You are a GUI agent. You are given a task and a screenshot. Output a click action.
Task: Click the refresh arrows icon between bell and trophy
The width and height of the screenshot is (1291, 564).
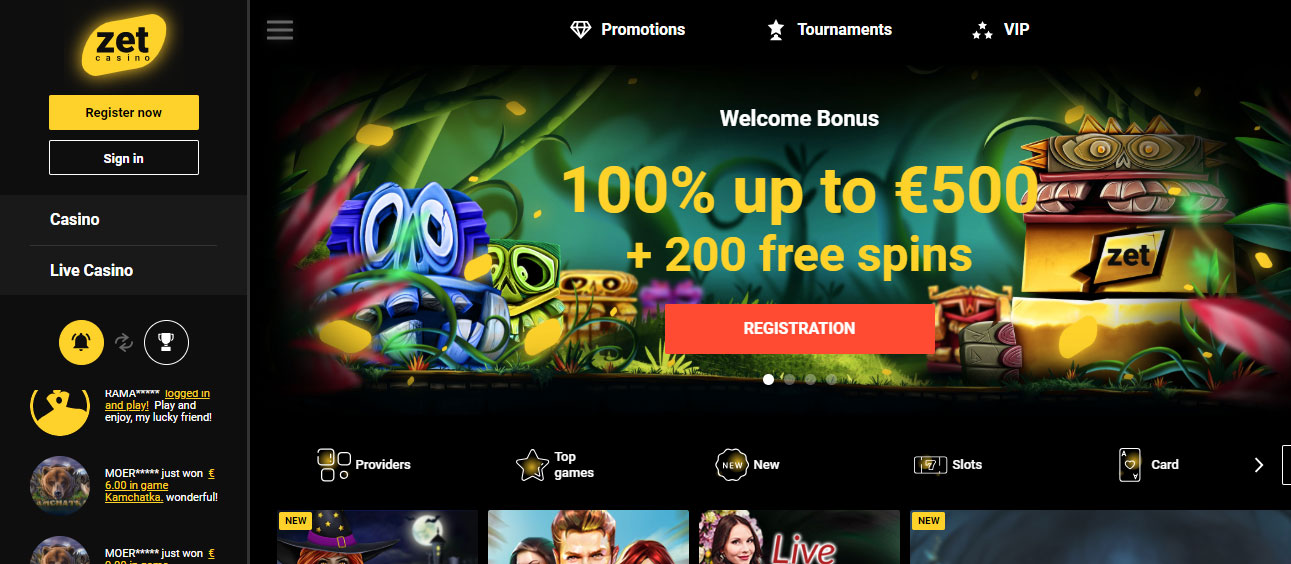click(124, 343)
